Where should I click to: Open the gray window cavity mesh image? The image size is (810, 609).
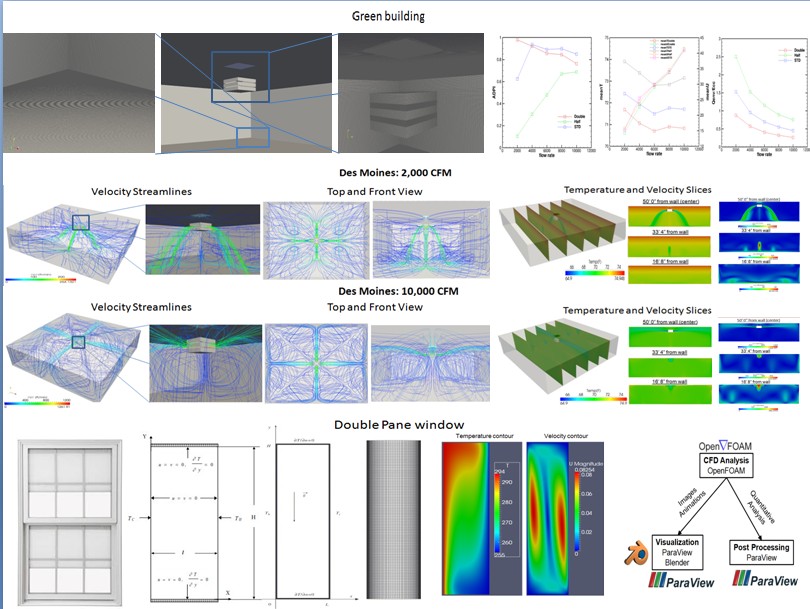394,520
